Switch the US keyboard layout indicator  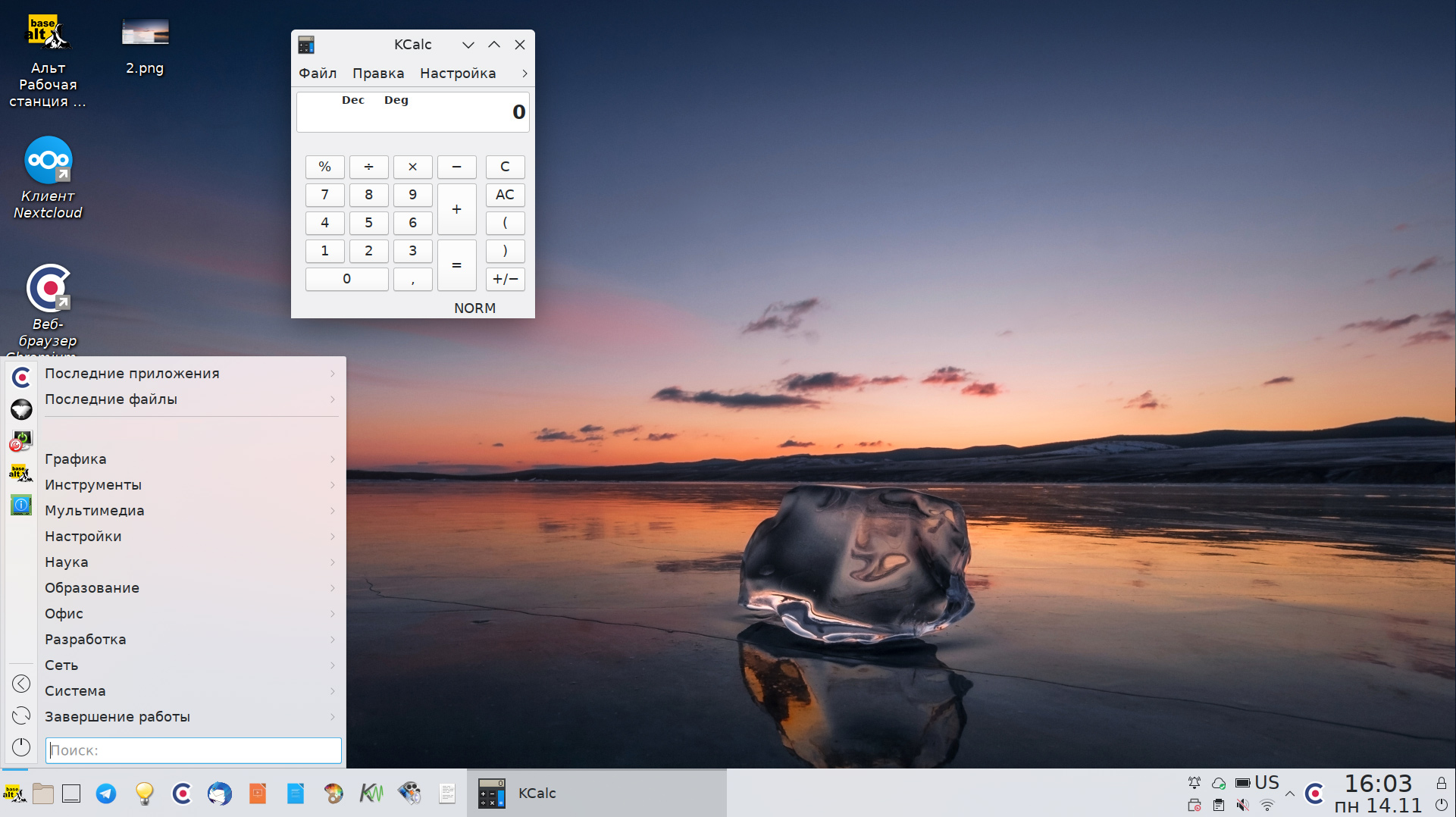click(x=1267, y=783)
